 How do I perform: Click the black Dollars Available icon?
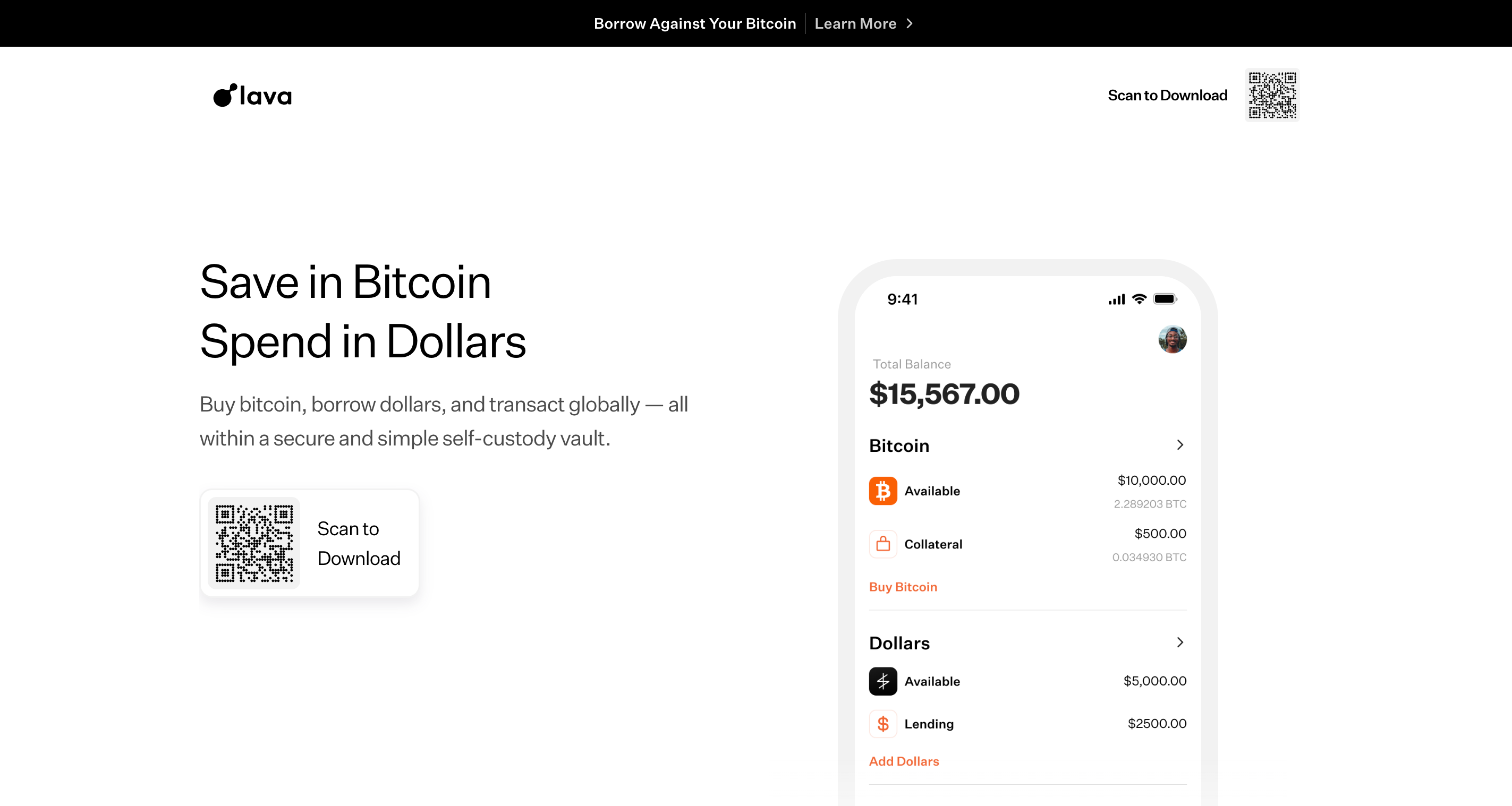(883, 681)
